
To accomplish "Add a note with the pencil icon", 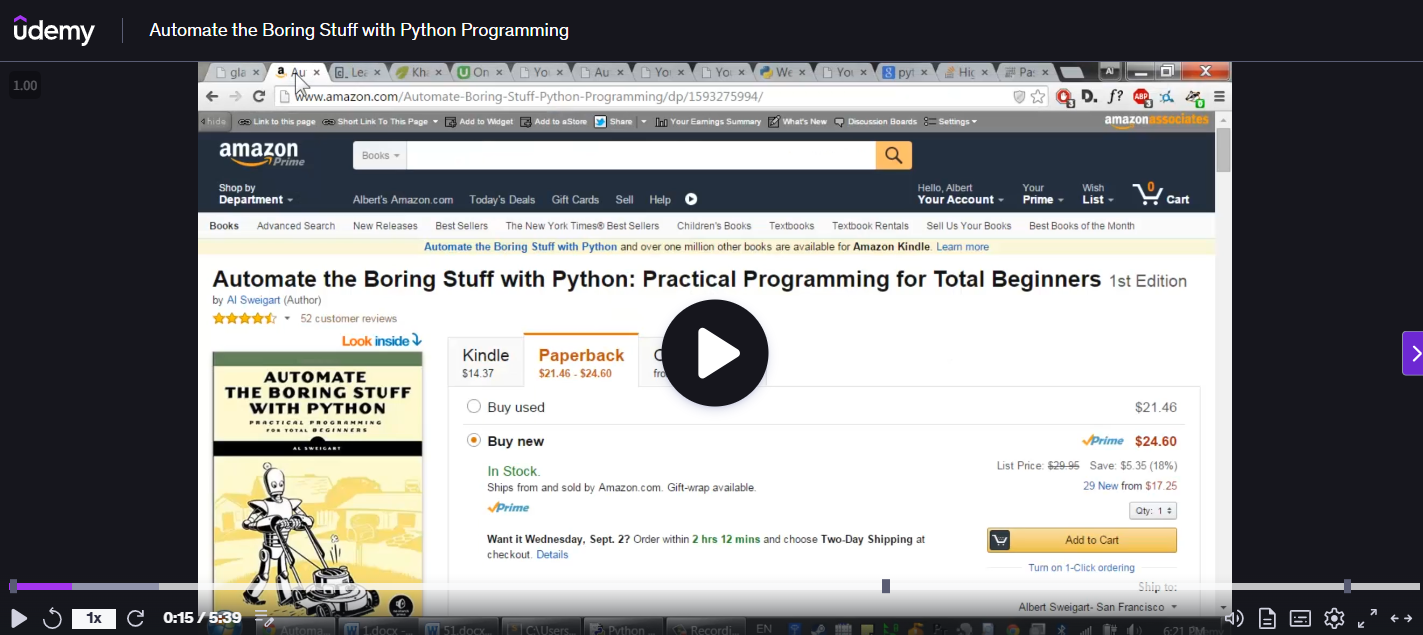I will coord(263,618).
